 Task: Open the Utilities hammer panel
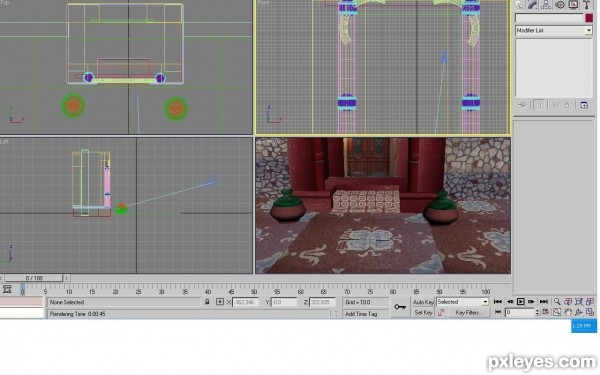point(587,4)
